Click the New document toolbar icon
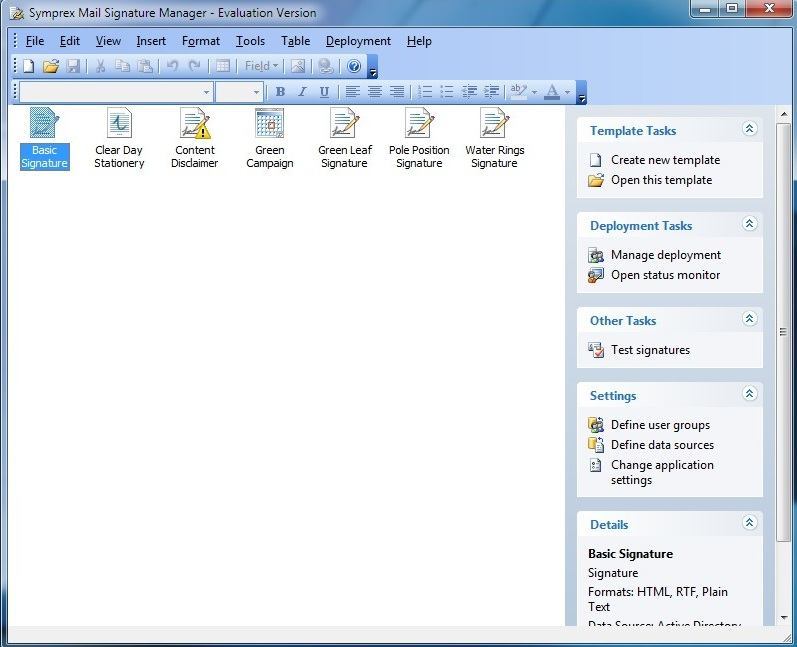Viewport: 797px width, 647px height. [x=28, y=66]
